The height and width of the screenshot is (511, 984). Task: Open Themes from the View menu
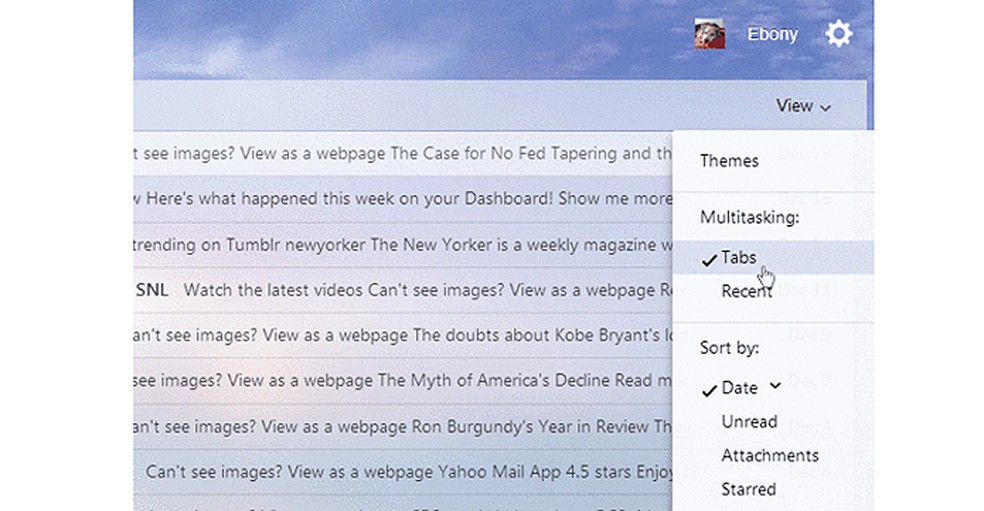point(729,161)
